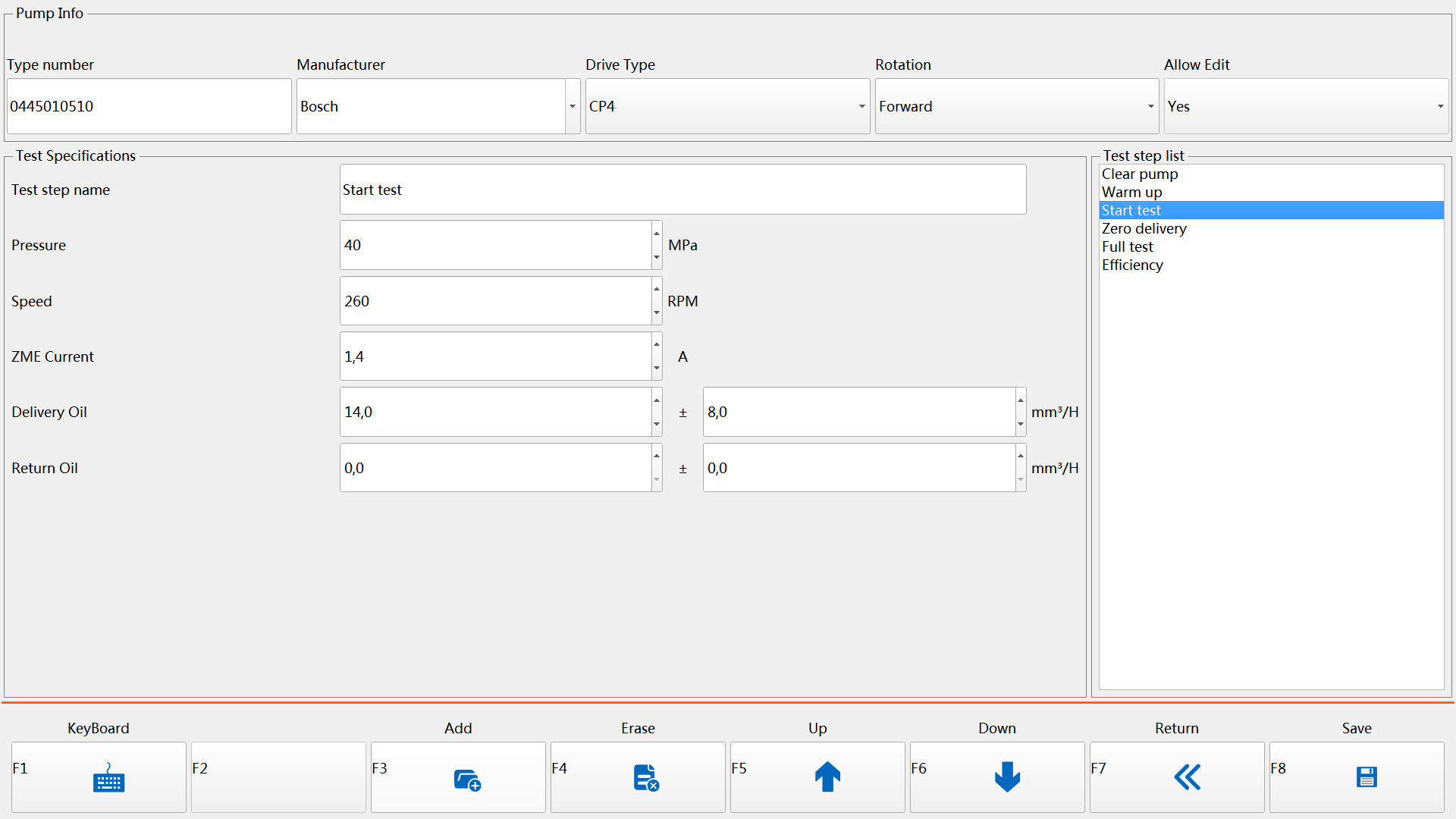Click the empty F2 button
The width and height of the screenshot is (1456, 819).
point(278,777)
